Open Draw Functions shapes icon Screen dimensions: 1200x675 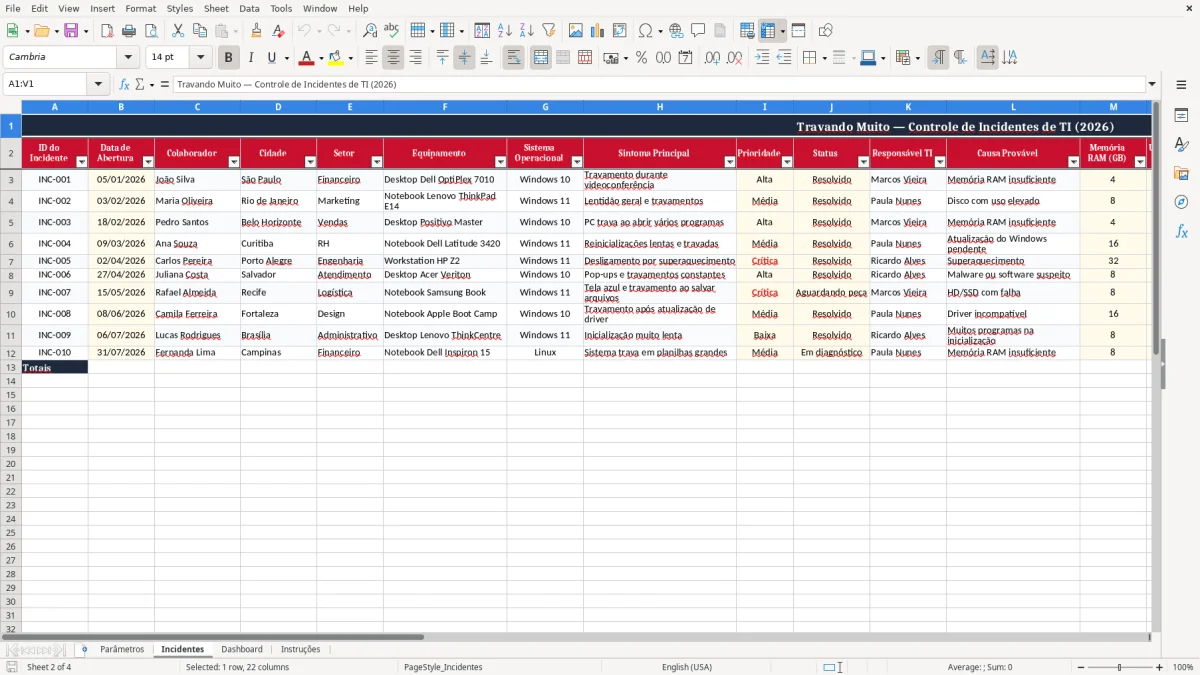(825, 31)
